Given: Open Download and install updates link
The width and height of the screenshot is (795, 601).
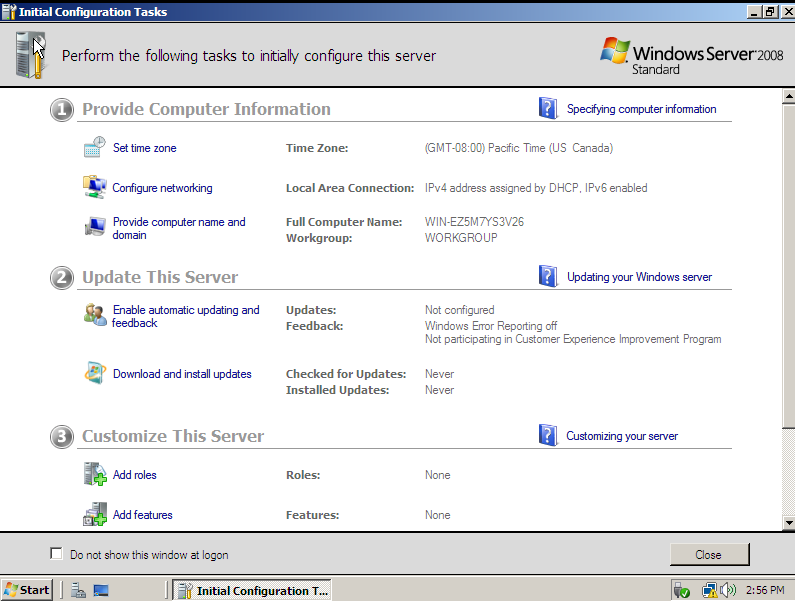Looking at the screenshot, I should click(182, 374).
